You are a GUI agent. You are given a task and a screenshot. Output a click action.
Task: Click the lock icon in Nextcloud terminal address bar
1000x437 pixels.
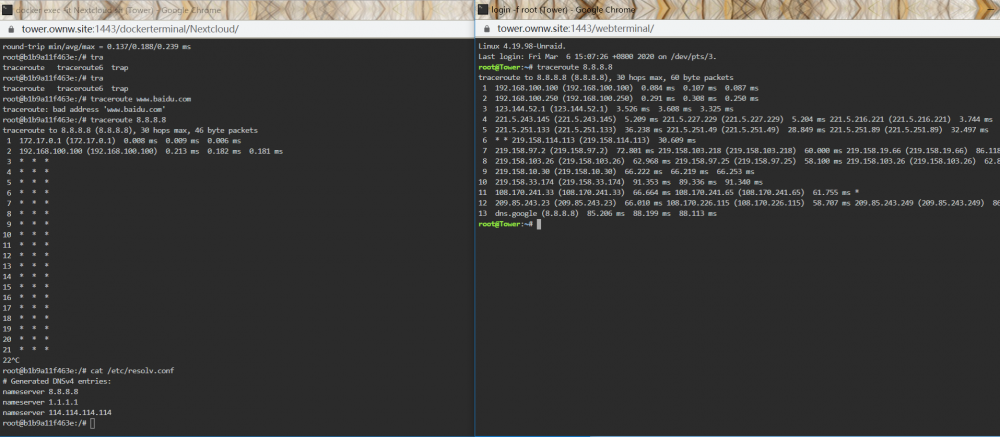coord(10,29)
